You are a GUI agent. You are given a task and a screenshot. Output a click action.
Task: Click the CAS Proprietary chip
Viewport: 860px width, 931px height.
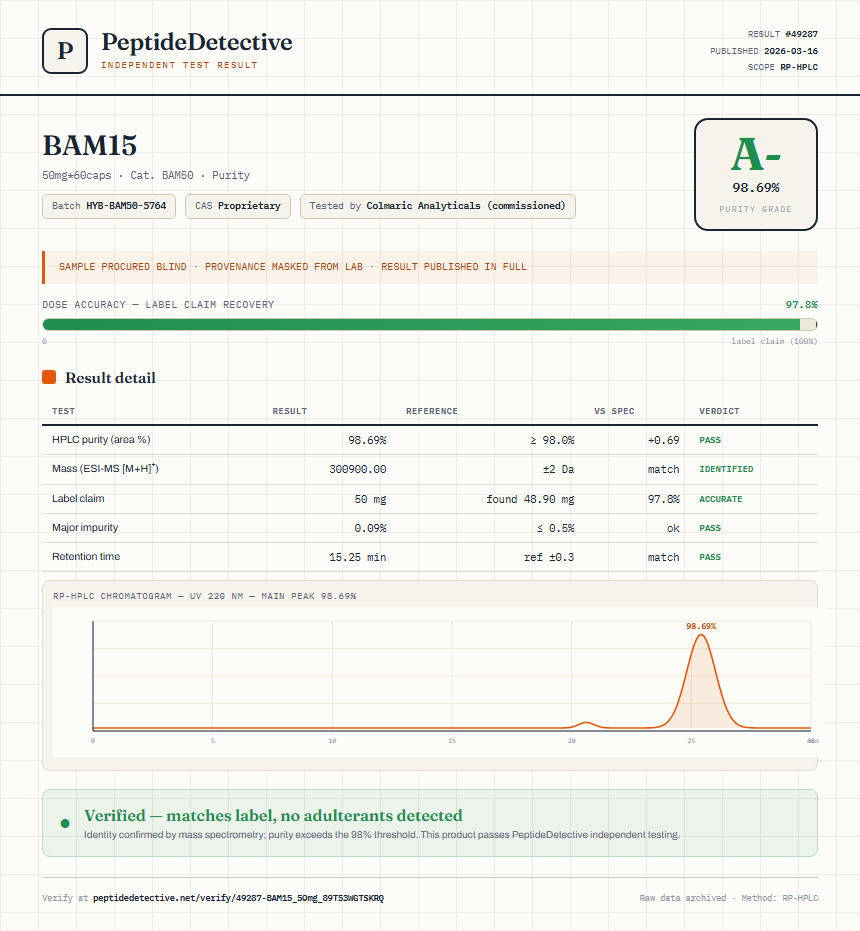[x=238, y=206]
